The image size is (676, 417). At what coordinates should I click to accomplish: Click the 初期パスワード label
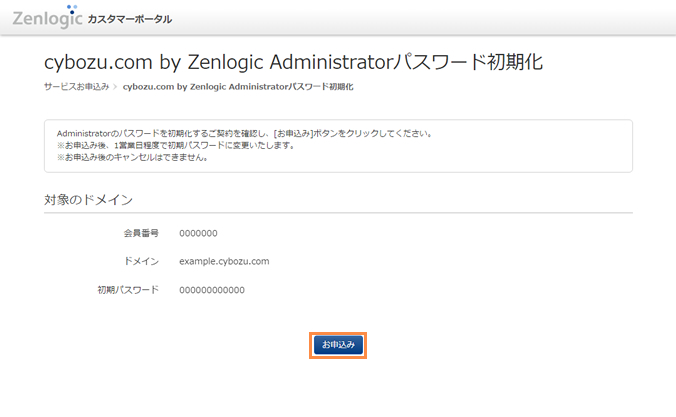tap(128, 290)
